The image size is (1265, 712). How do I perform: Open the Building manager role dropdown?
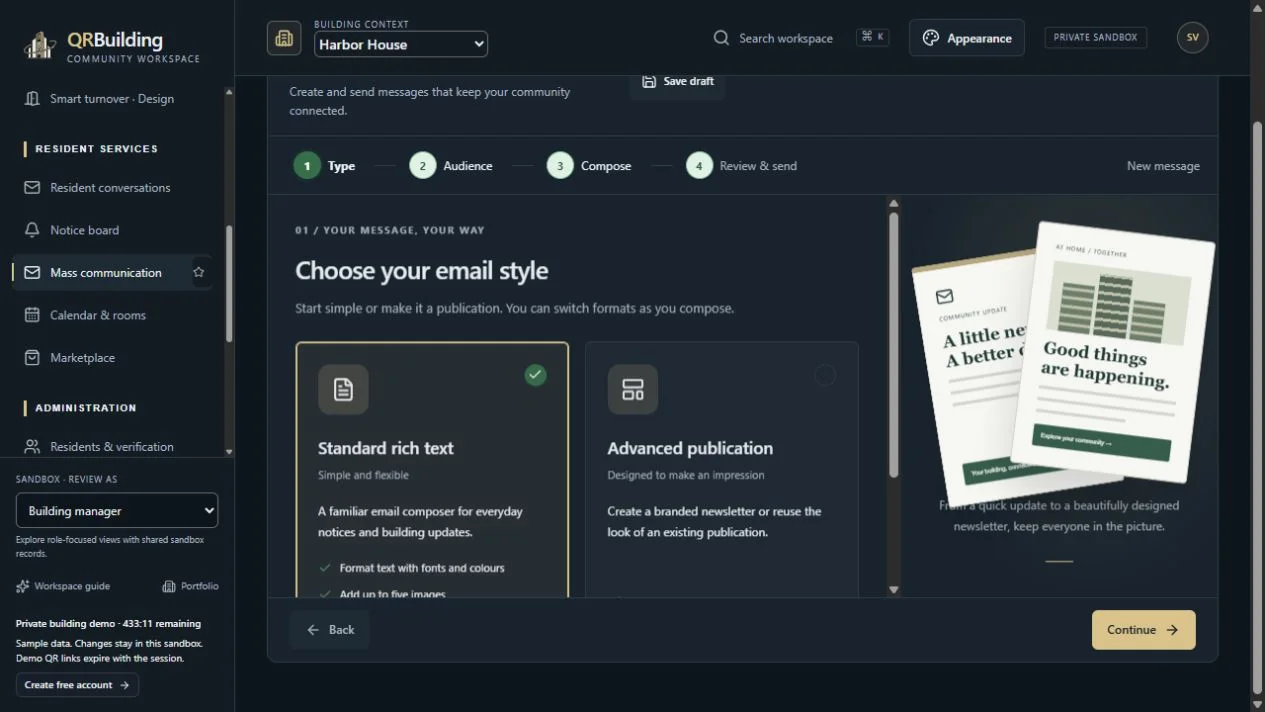[x=117, y=510]
